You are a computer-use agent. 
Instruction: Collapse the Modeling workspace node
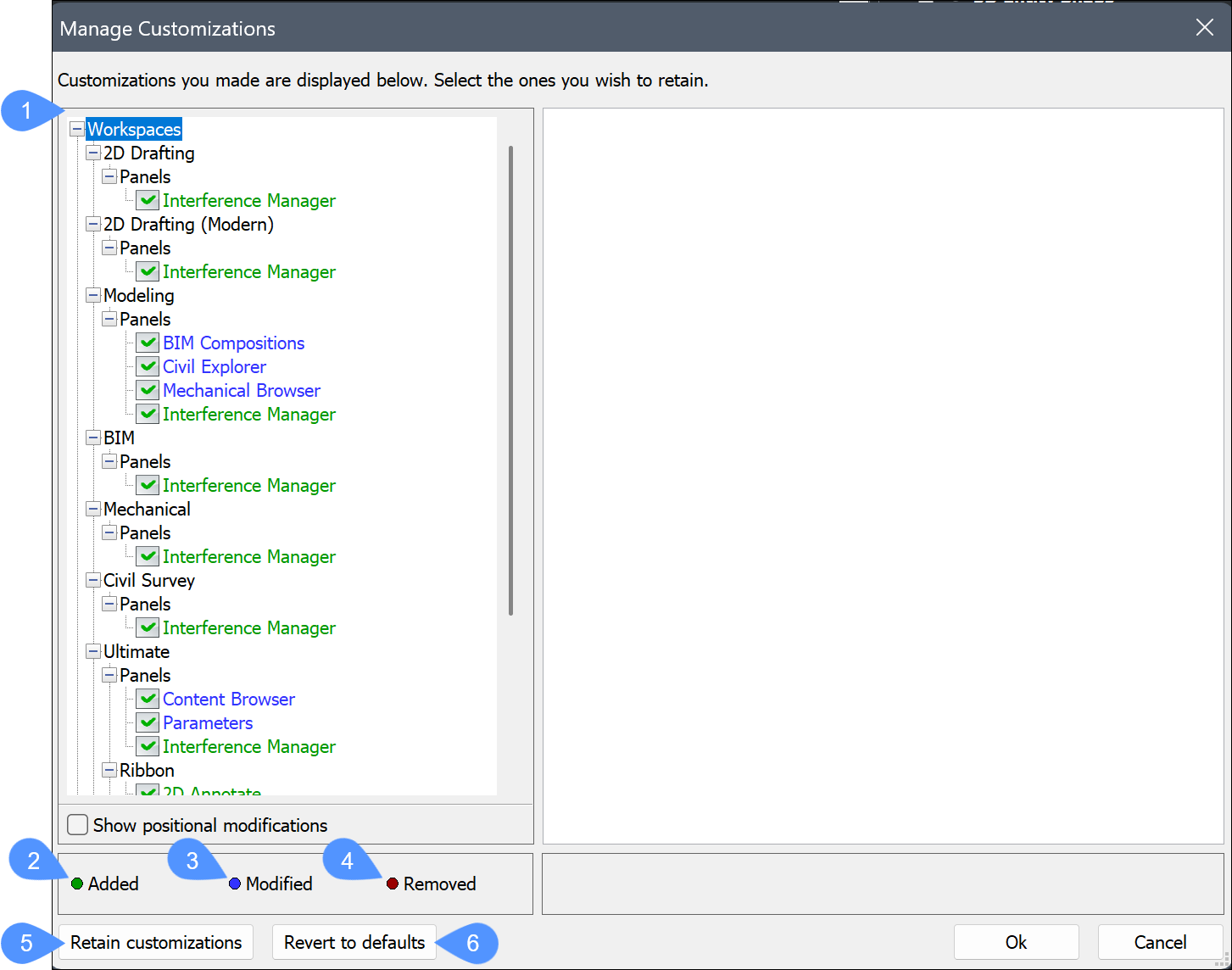click(93, 295)
